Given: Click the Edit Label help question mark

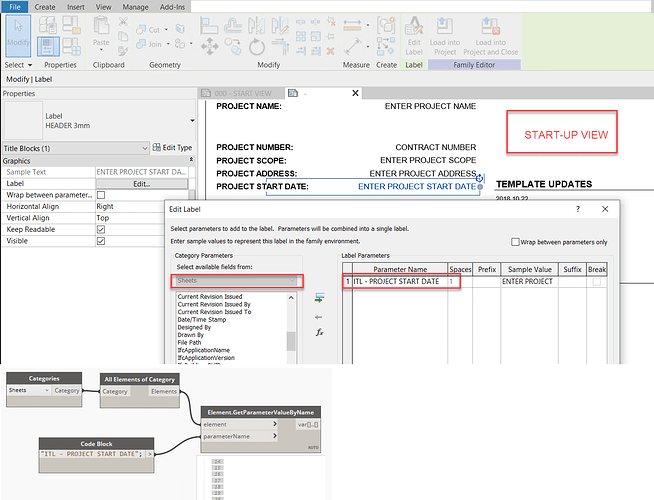Looking at the screenshot, I should pyautogui.click(x=578, y=209).
